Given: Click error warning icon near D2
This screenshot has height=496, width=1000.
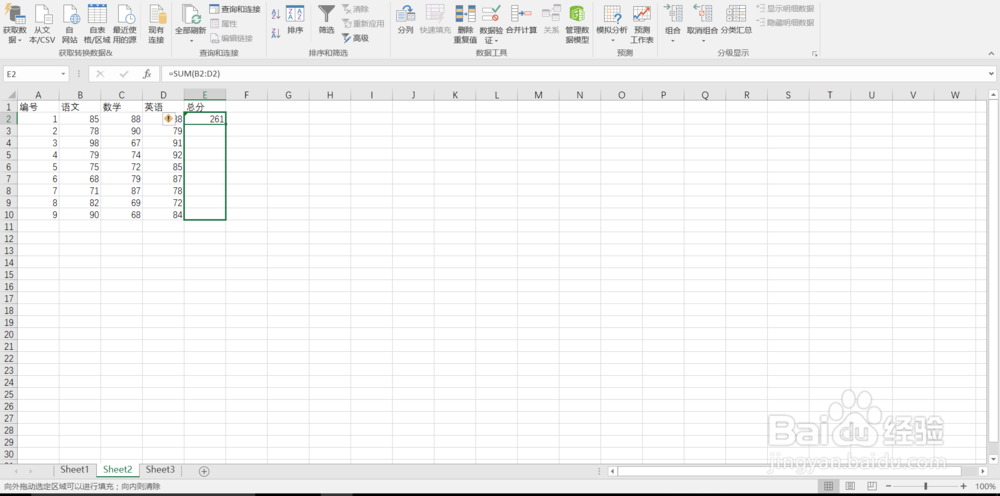Looking at the screenshot, I should [x=168, y=119].
